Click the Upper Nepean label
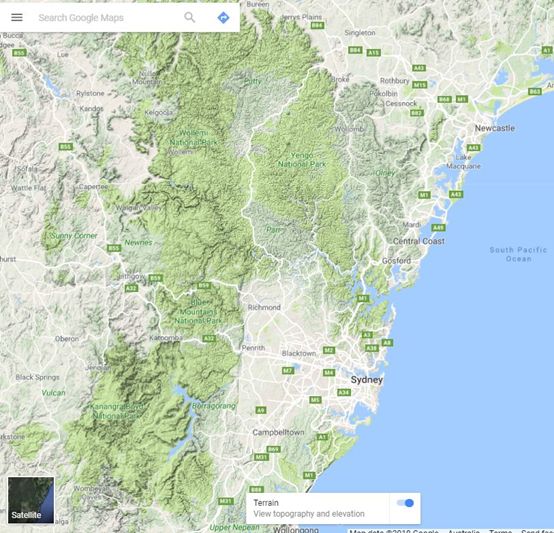554x533 pixels. [235, 527]
